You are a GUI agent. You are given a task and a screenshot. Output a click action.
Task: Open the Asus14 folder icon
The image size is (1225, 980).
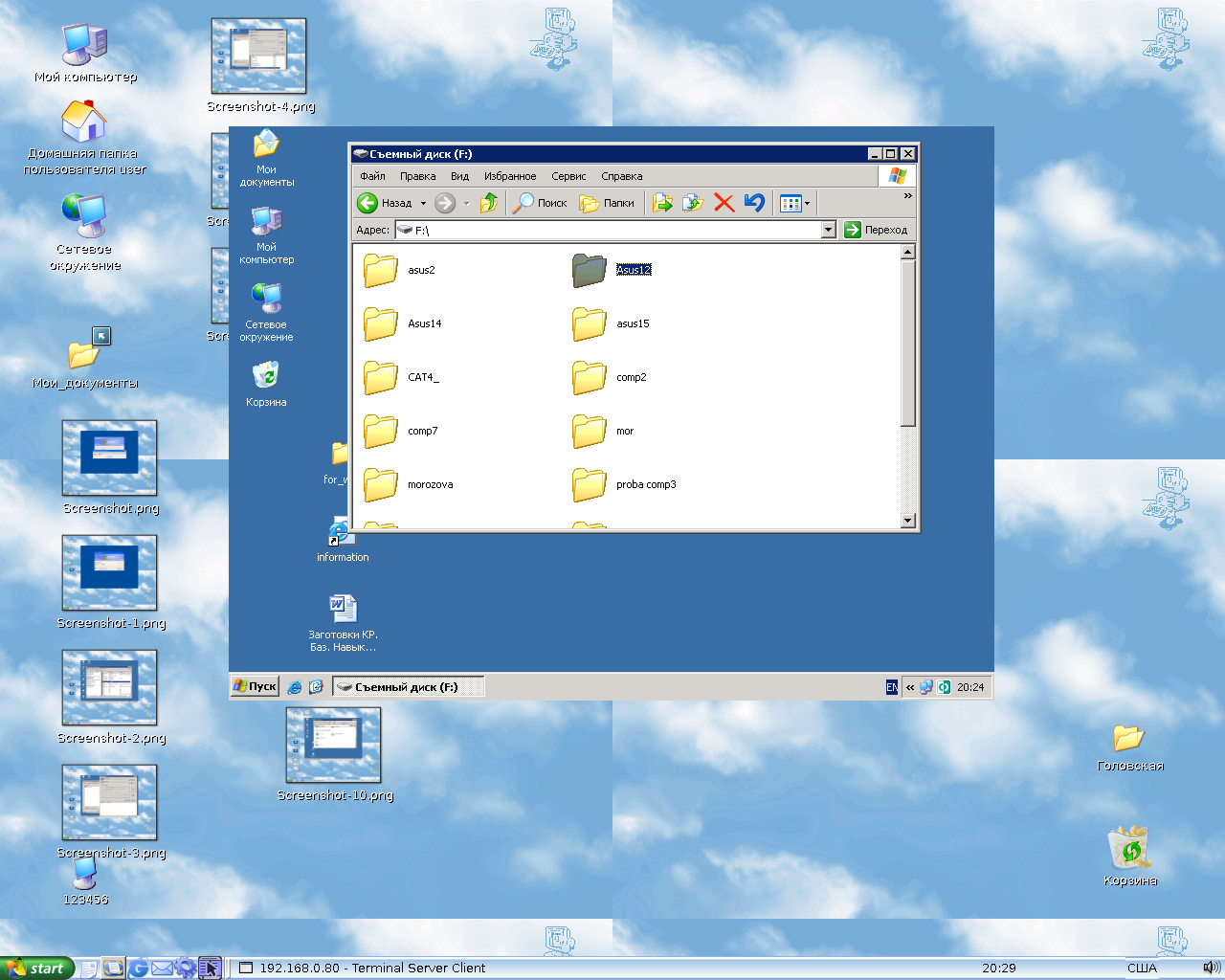[x=380, y=324]
